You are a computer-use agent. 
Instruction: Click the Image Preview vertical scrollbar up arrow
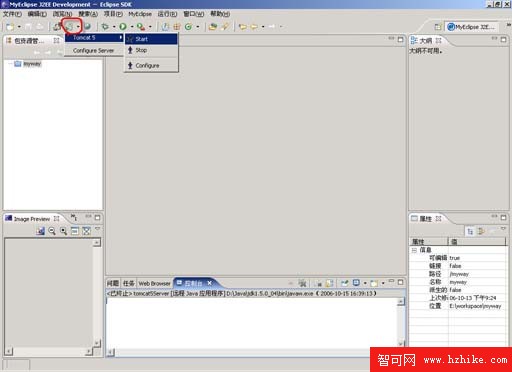[97, 243]
